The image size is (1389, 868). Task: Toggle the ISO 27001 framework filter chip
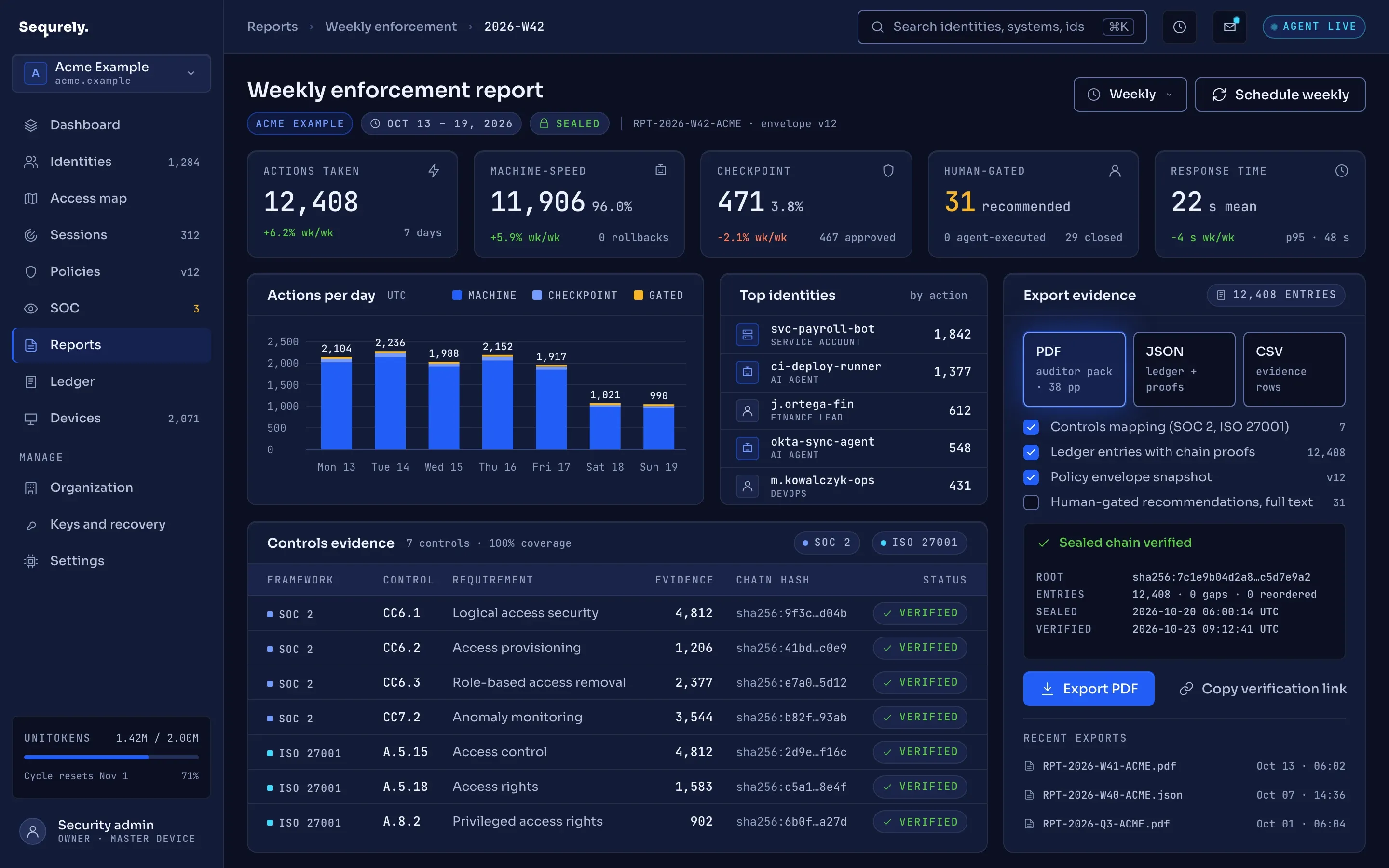tap(920, 542)
